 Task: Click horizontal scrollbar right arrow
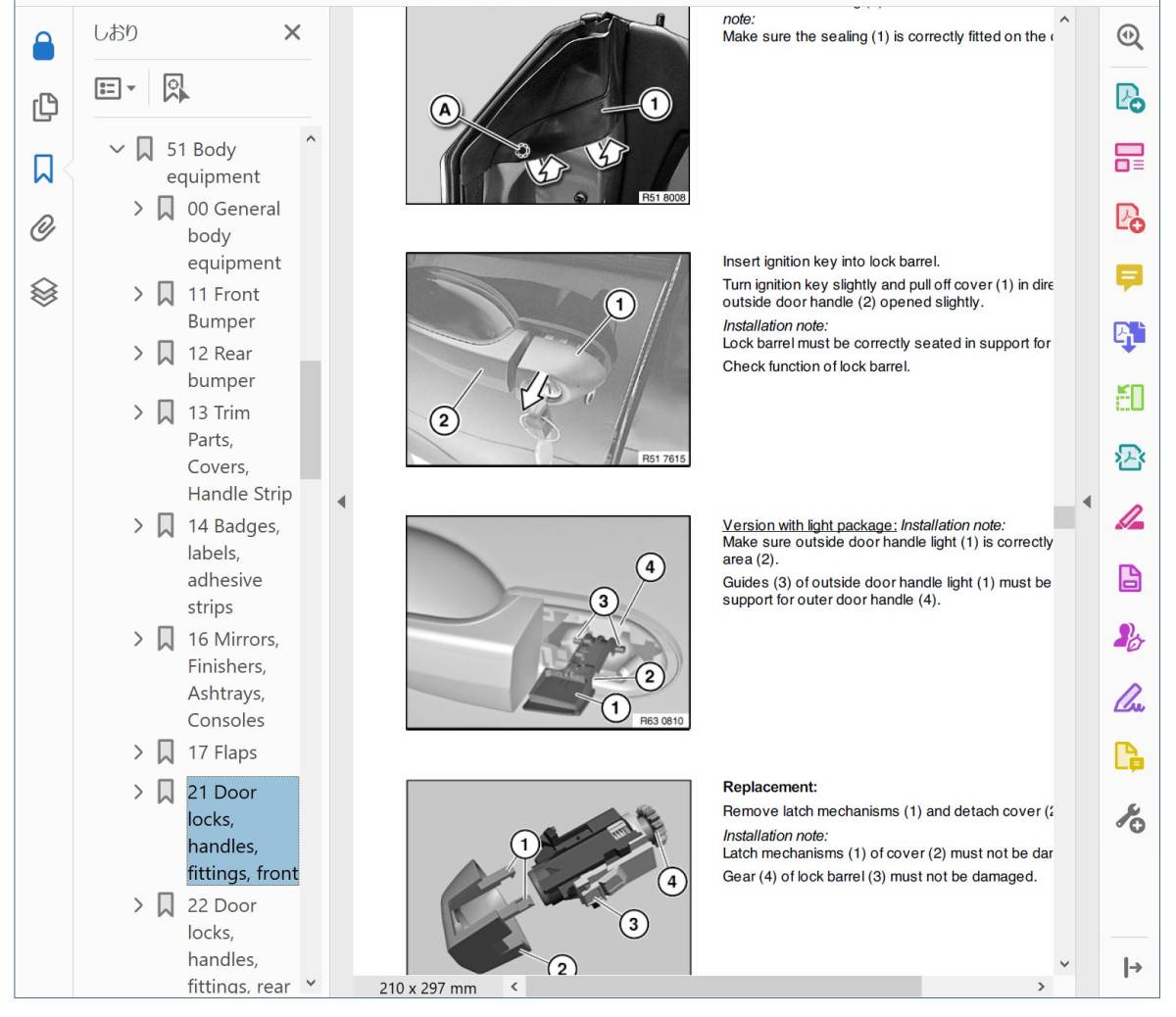pos(1041,987)
